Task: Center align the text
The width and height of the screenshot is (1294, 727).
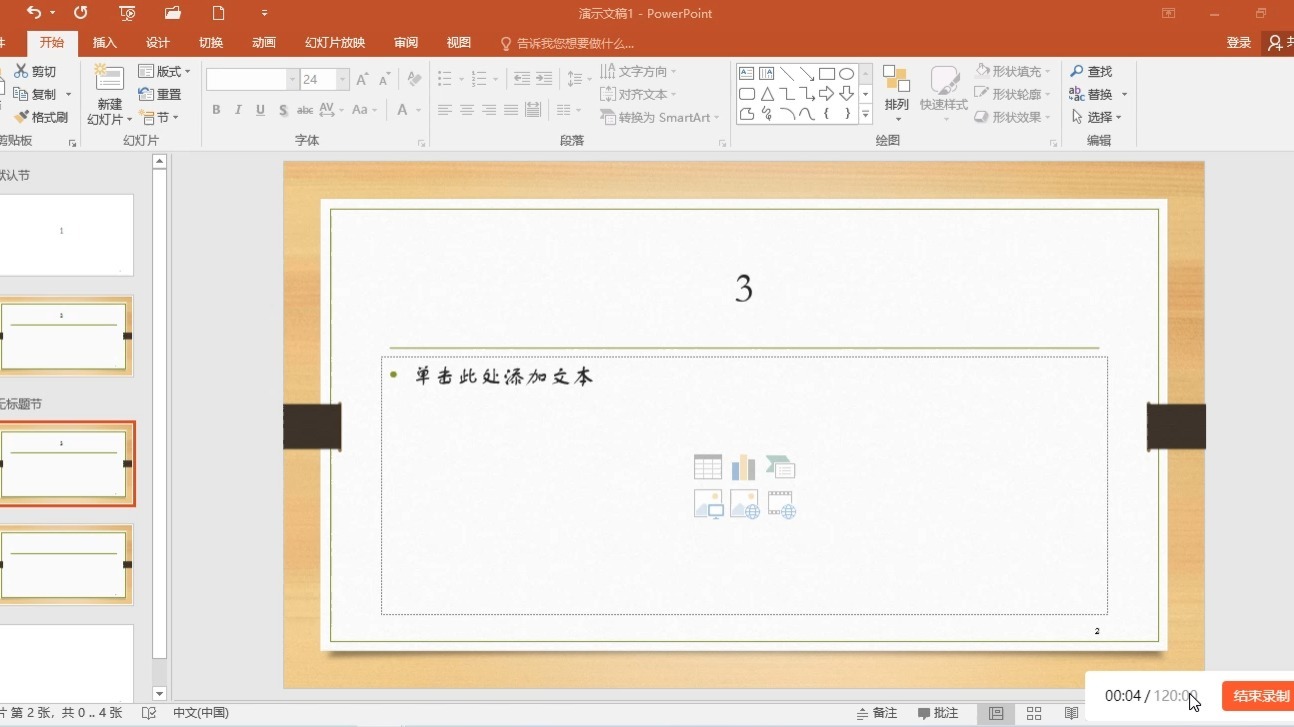Action: [x=467, y=110]
